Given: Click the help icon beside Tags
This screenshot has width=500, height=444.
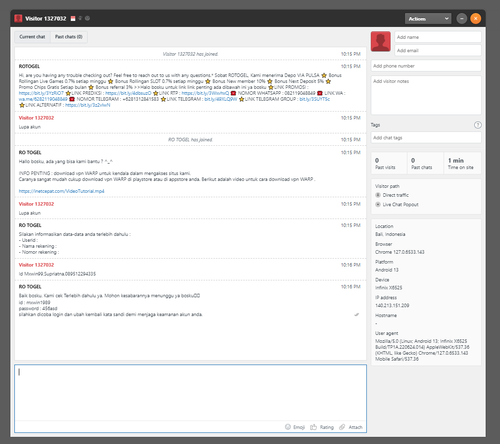Looking at the screenshot, I should coord(478,125).
